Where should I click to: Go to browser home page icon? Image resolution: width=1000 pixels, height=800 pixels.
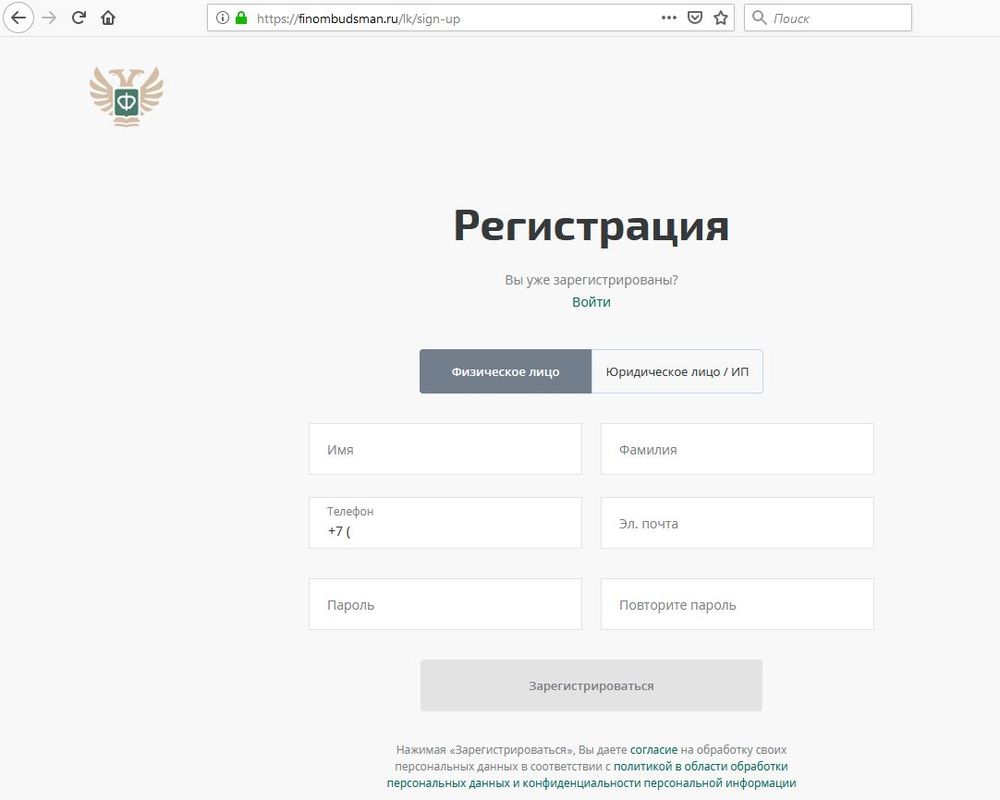108,18
